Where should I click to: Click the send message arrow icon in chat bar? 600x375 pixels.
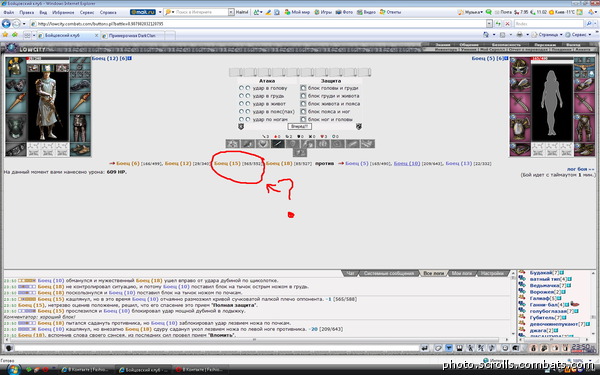point(425,348)
